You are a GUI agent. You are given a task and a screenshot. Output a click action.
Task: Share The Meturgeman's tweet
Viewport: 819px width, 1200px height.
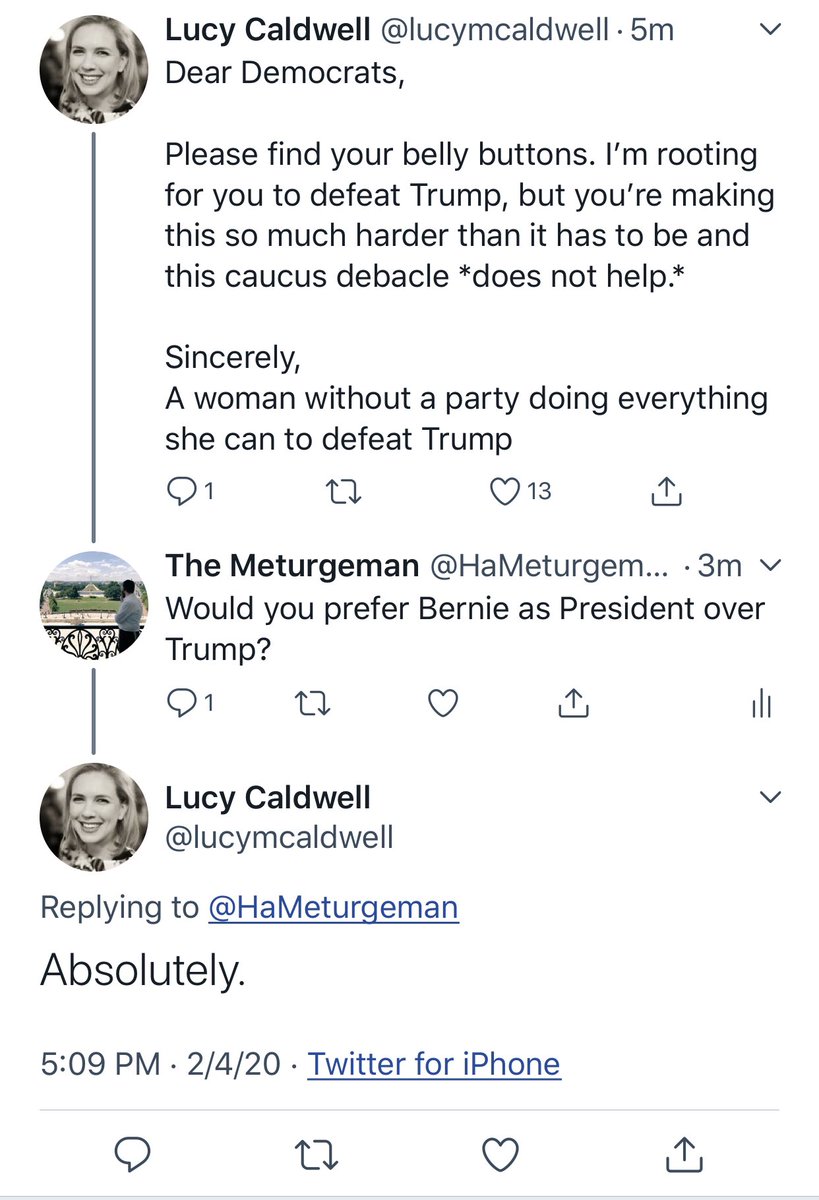pos(572,705)
